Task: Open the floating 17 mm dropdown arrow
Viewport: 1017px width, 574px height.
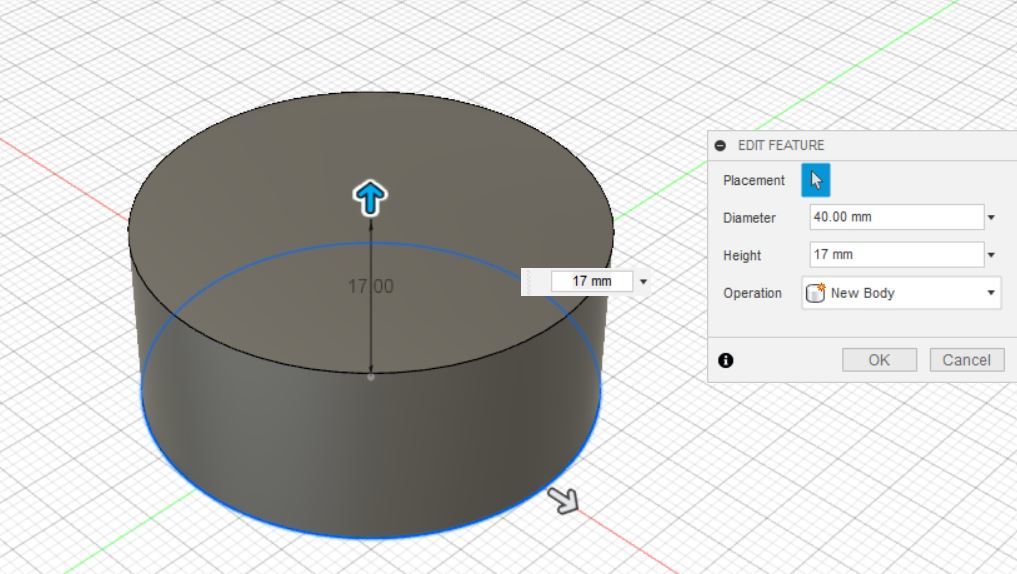Action: pos(643,281)
